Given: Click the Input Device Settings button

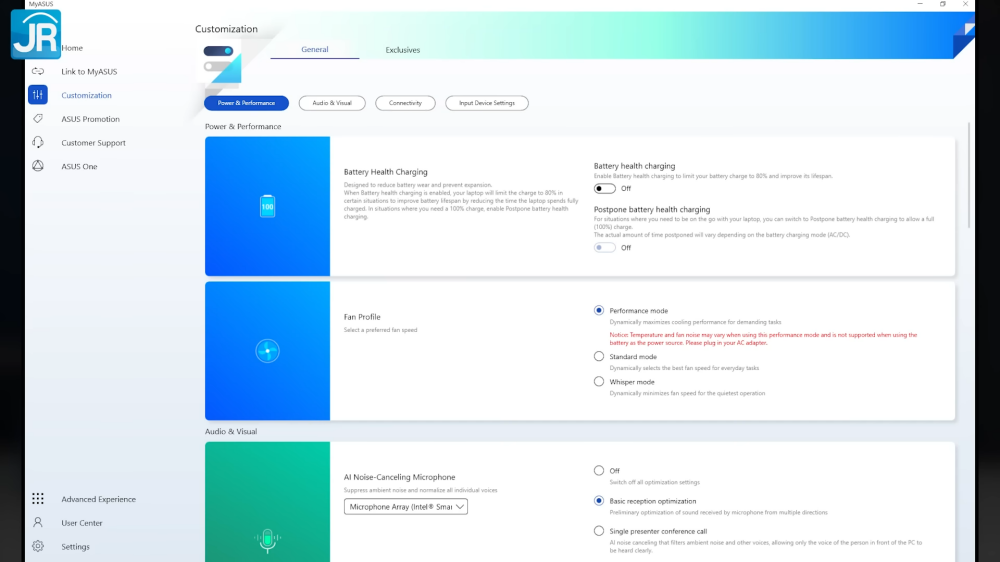Looking at the screenshot, I should [x=487, y=103].
